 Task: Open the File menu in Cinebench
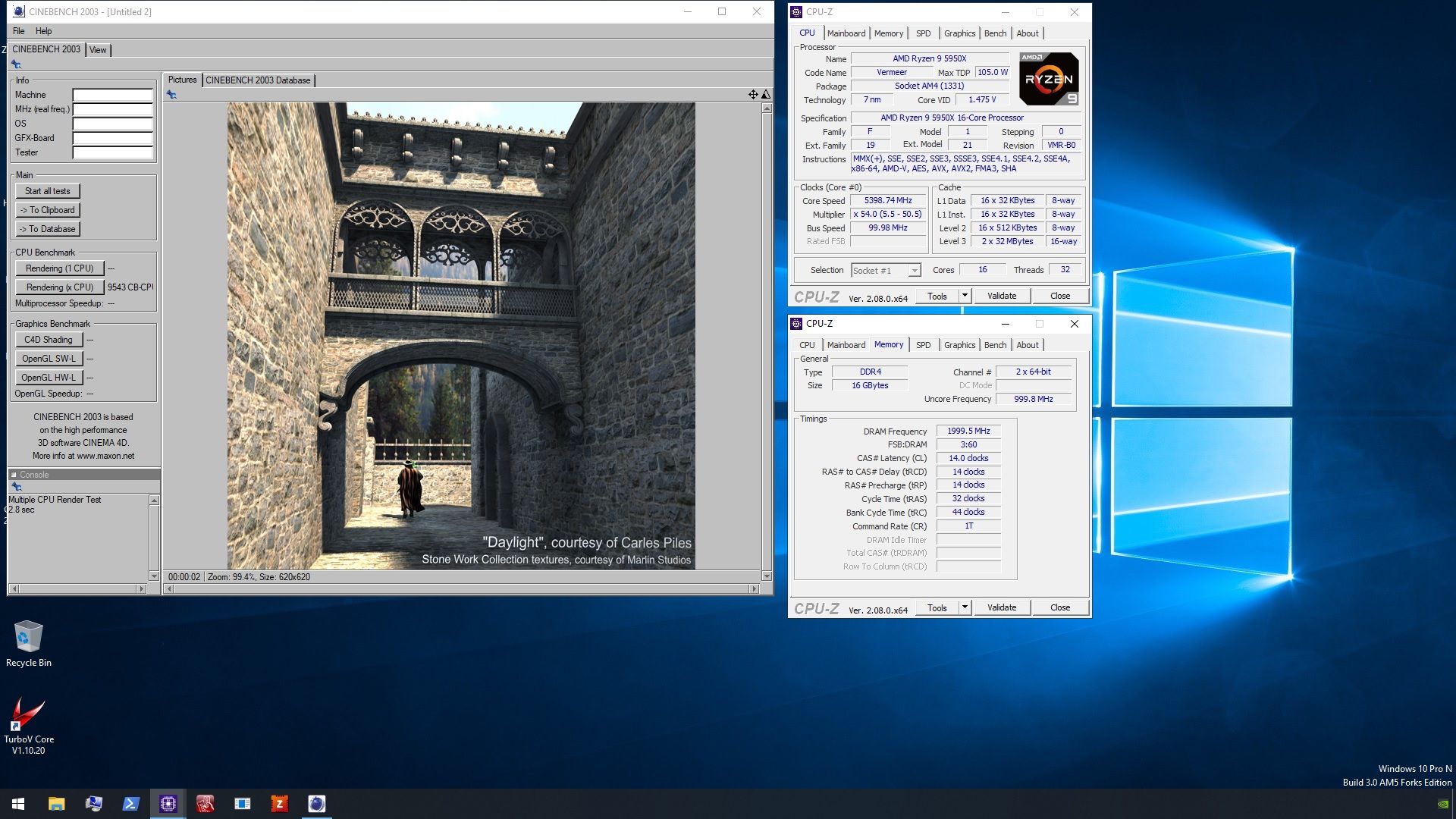pyautogui.click(x=19, y=31)
